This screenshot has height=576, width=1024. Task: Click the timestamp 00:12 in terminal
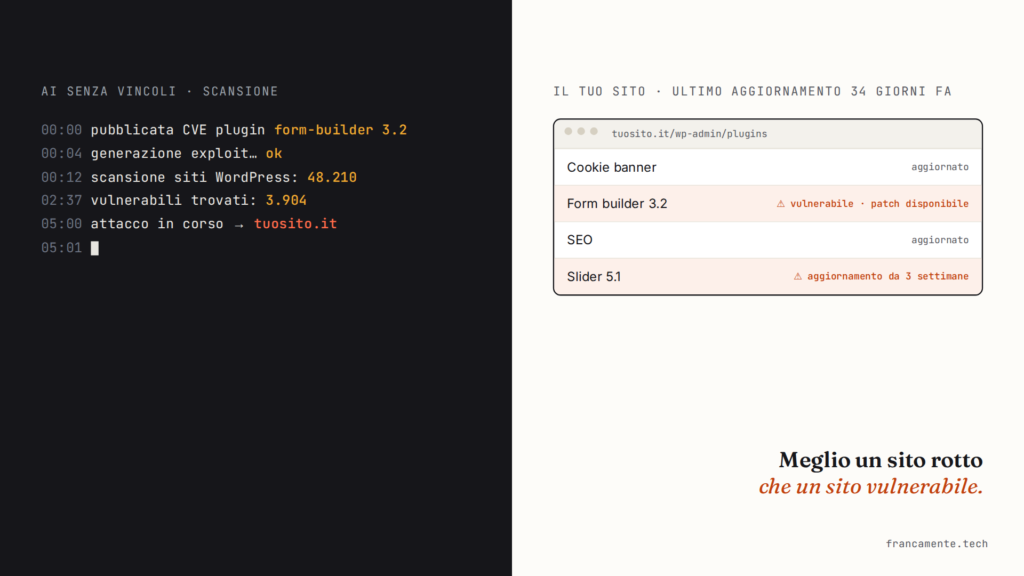[61, 177]
